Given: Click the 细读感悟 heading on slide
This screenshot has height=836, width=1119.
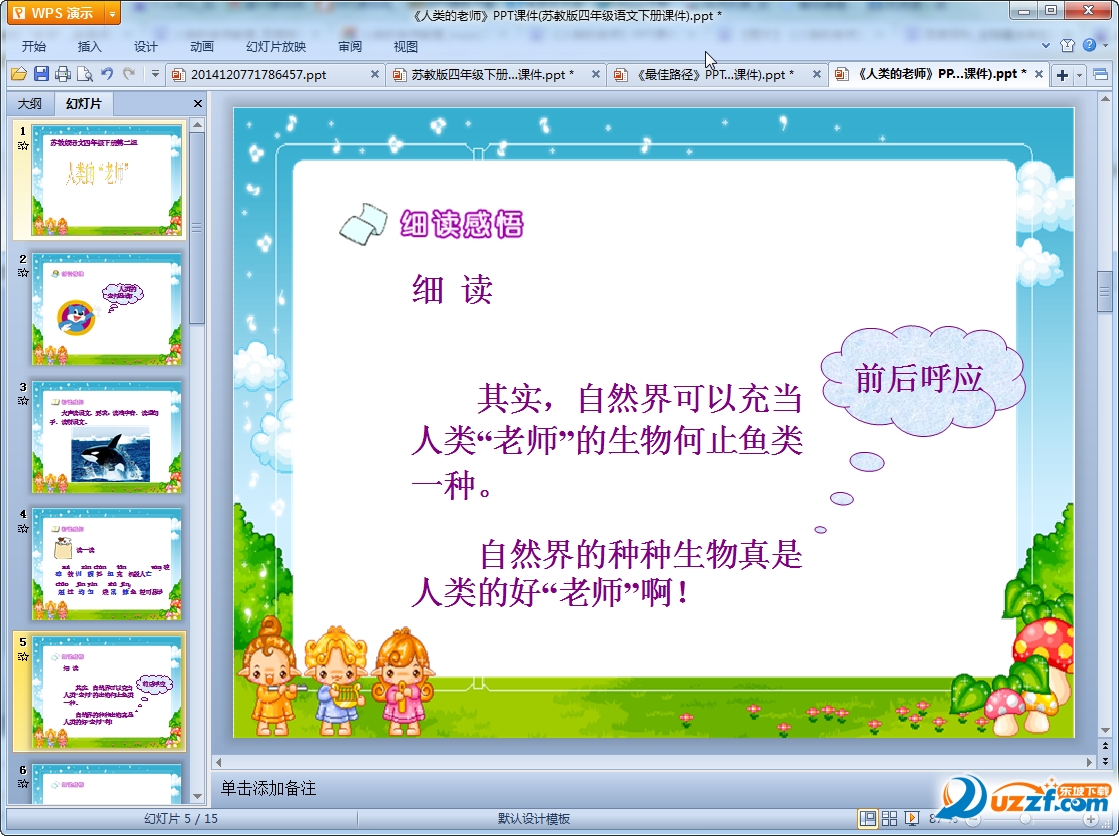Looking at the screenshot, I should (462, 224).
